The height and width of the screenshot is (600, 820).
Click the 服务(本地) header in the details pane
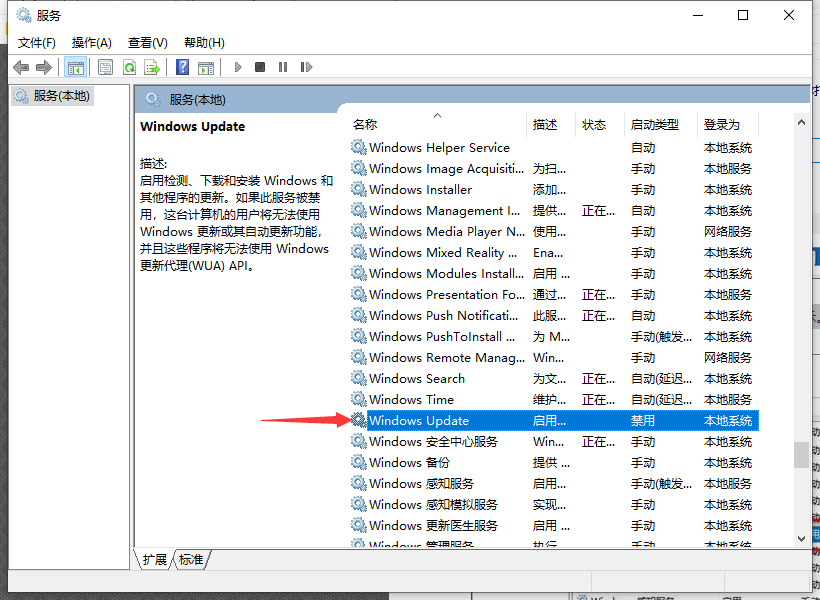coord(198,99)
